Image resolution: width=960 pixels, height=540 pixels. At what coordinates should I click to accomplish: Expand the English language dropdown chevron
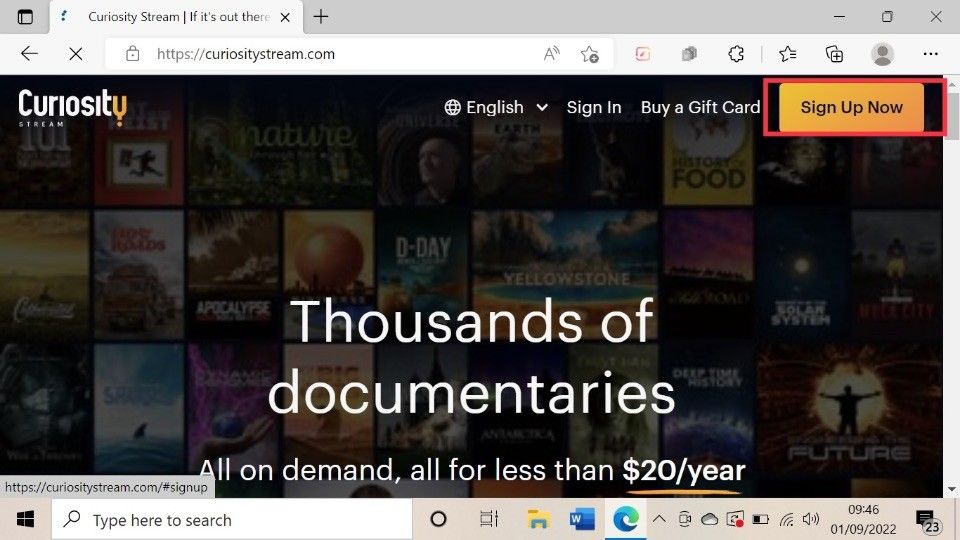(542, 107)
